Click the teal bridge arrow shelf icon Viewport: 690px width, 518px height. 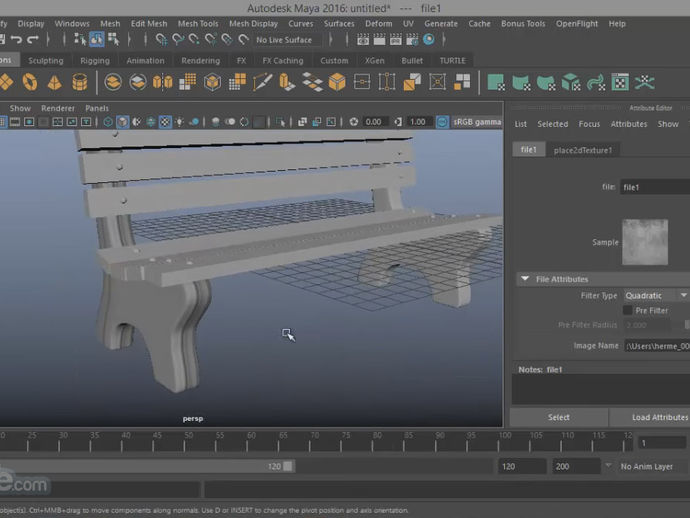coord(596,82)
